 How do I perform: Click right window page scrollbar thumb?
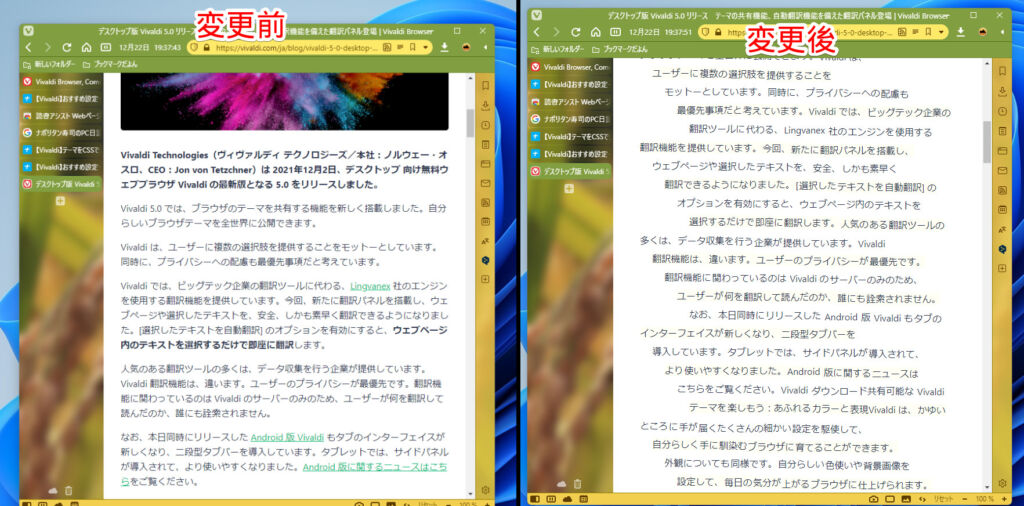point(986,142)
